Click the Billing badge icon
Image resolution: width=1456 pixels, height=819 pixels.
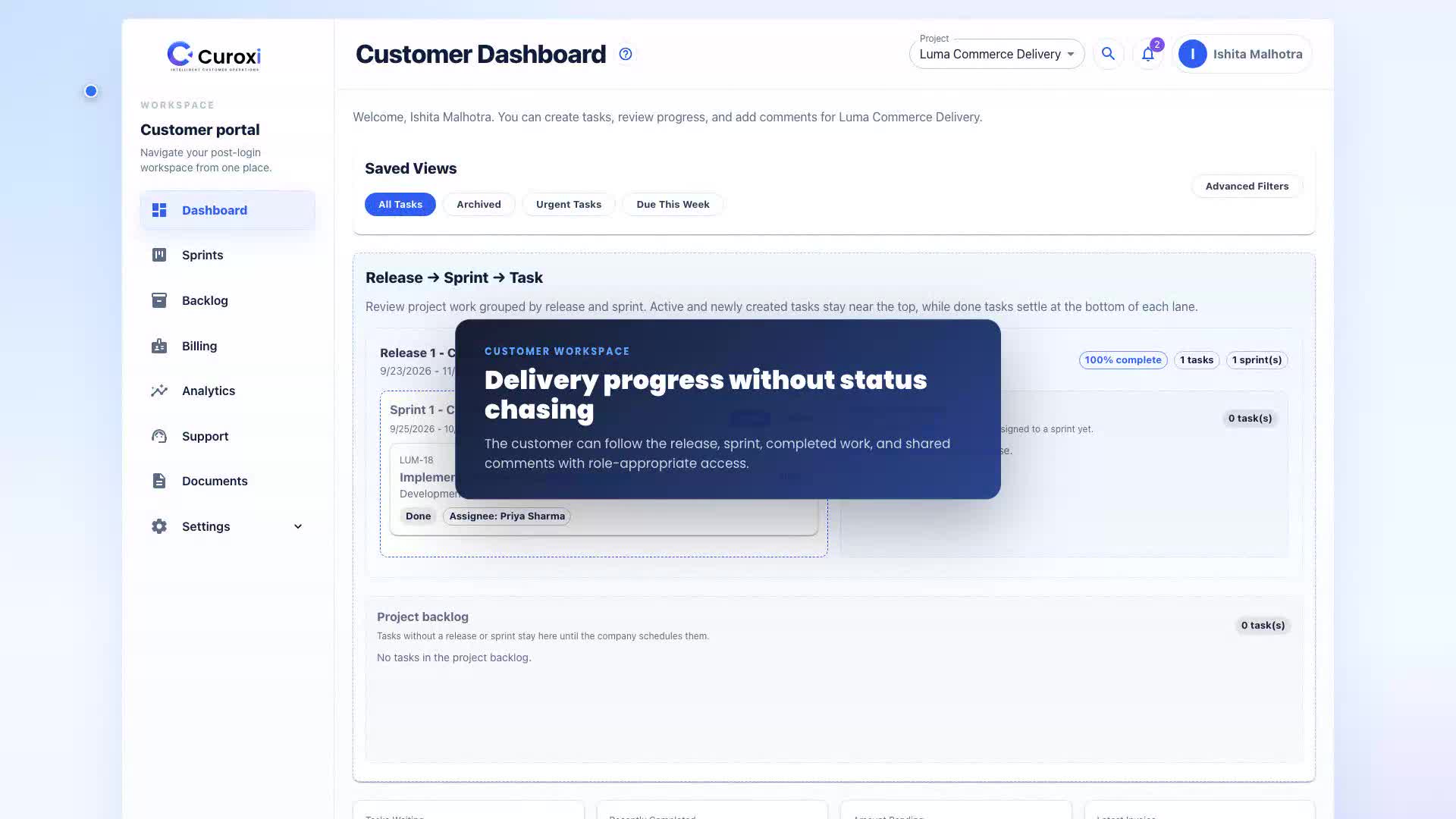click(x=159, y=346)
